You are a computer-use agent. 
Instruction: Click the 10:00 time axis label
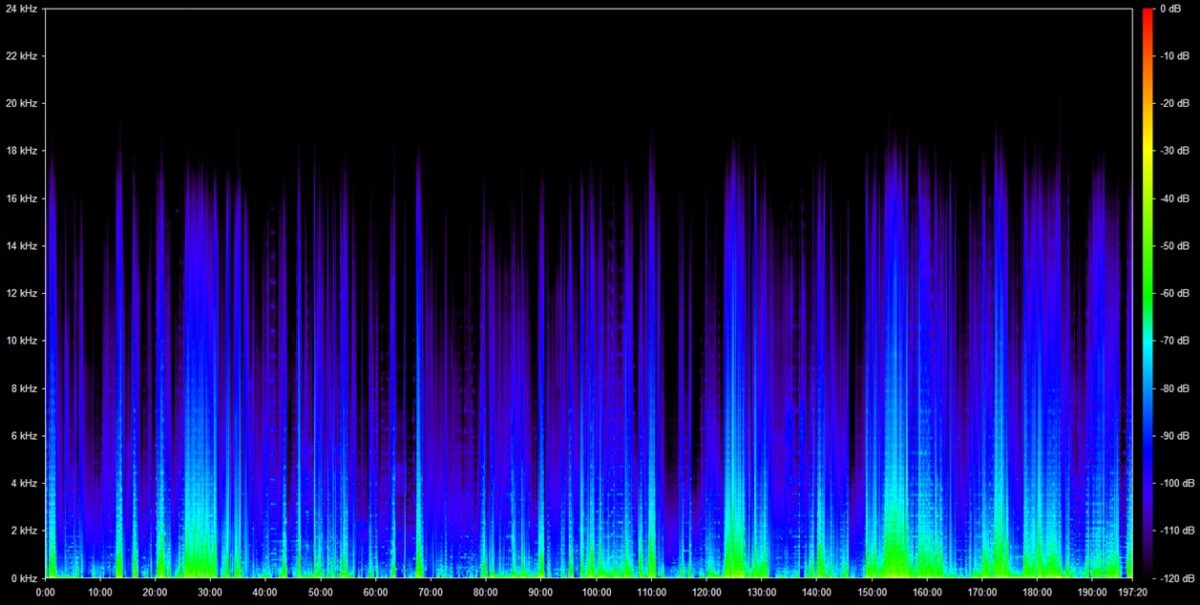(100, 592)
